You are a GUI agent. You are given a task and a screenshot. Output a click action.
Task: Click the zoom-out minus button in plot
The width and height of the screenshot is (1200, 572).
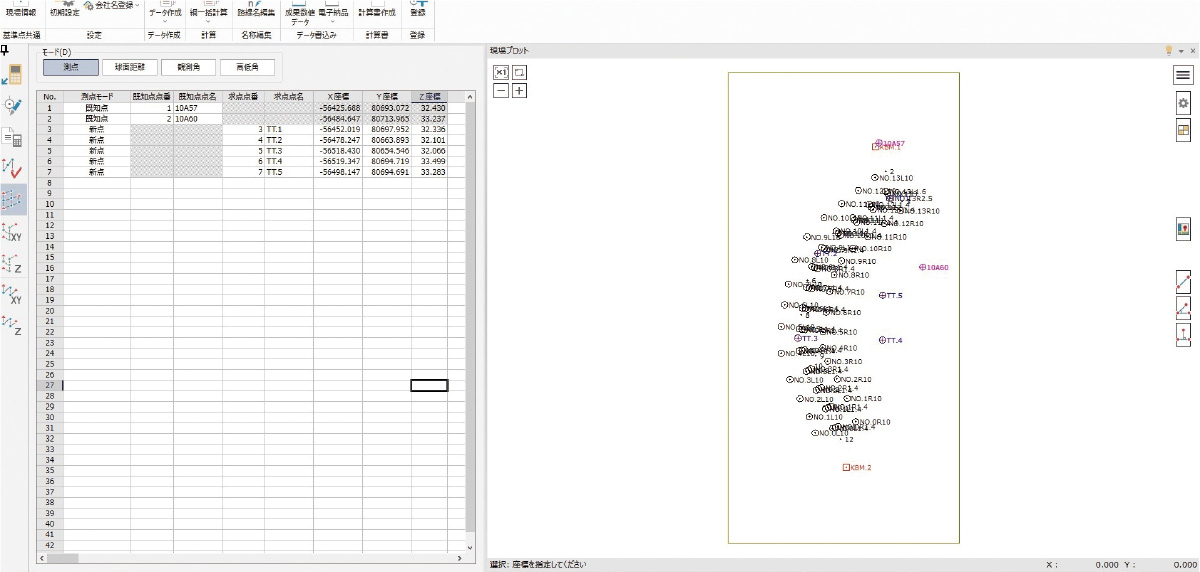(x=502, y=90)
